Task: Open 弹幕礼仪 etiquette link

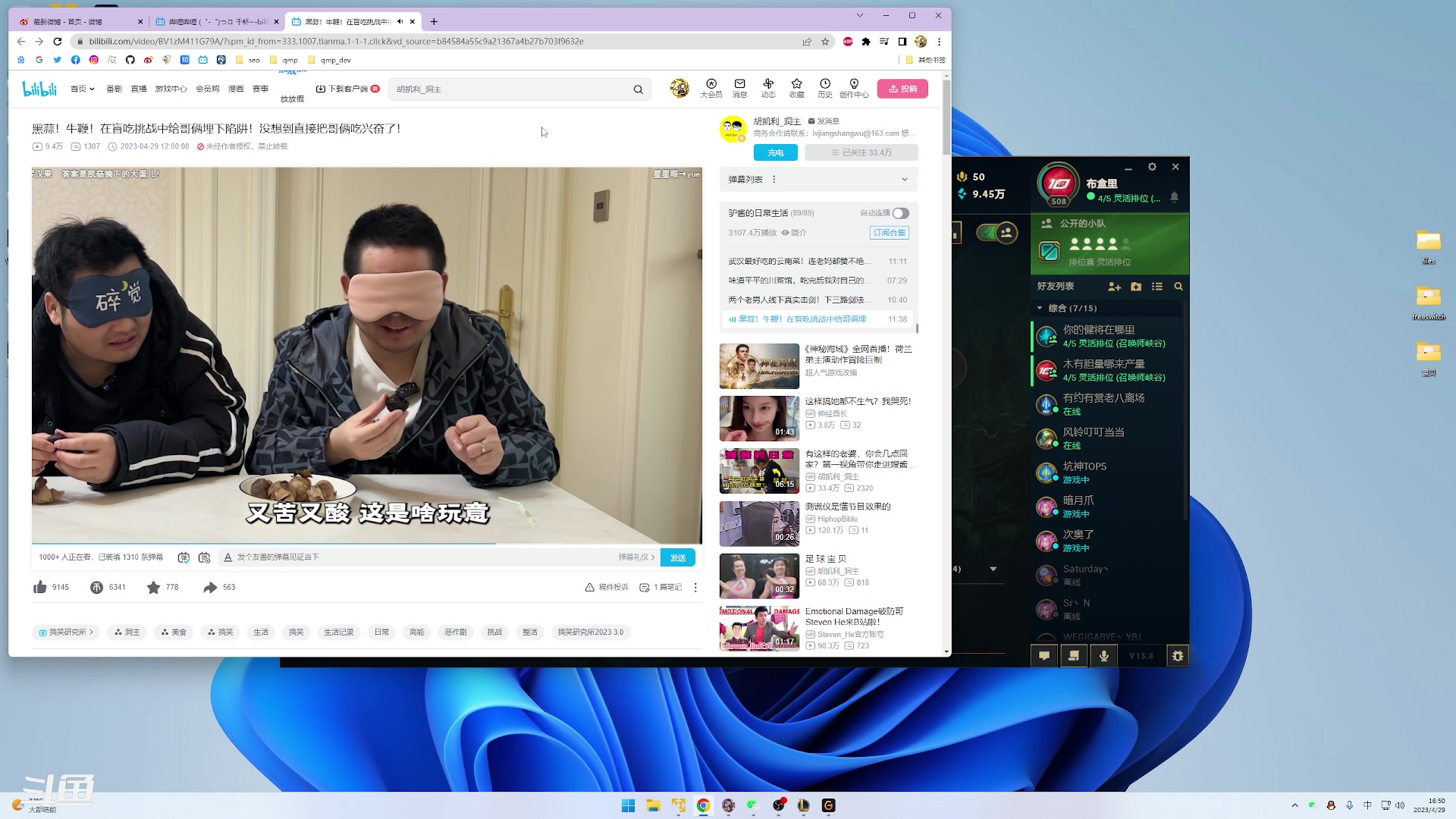Action: [636, 557]
